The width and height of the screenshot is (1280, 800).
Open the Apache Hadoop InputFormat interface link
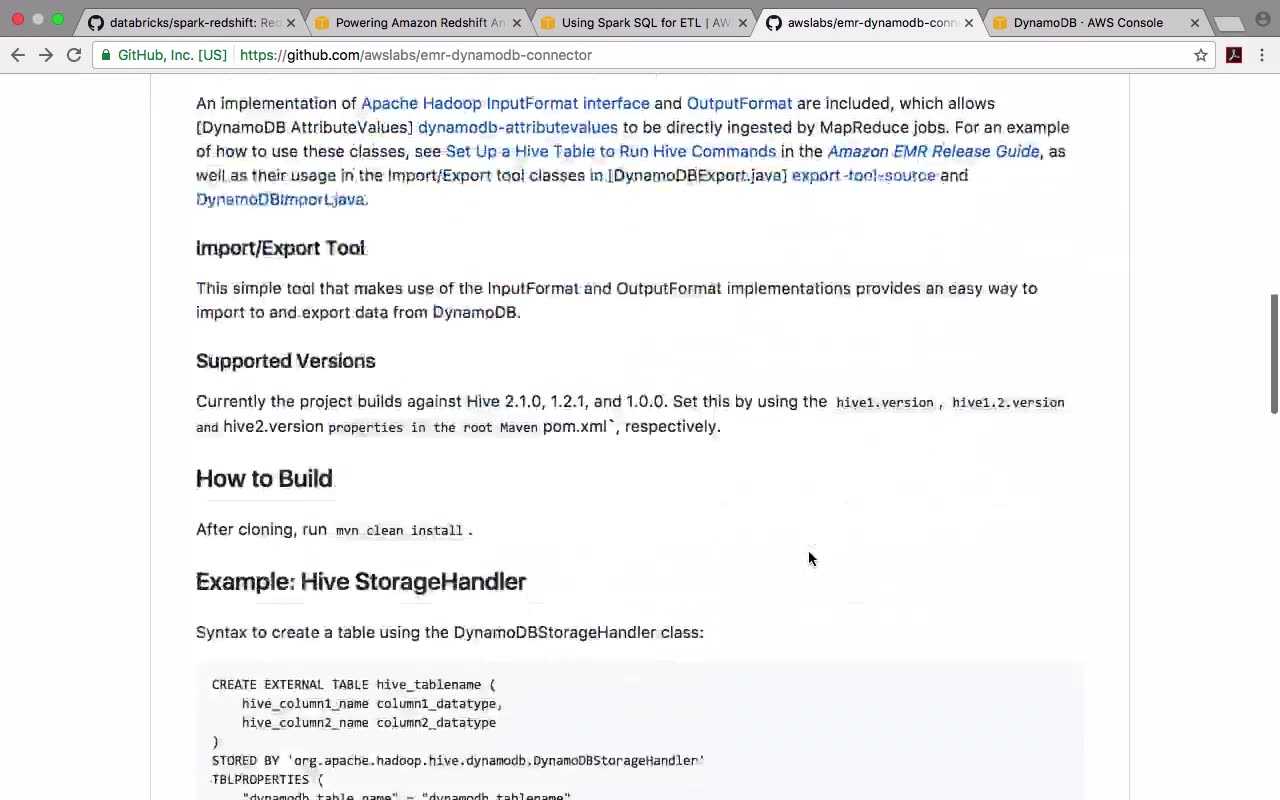click(505, 103)
